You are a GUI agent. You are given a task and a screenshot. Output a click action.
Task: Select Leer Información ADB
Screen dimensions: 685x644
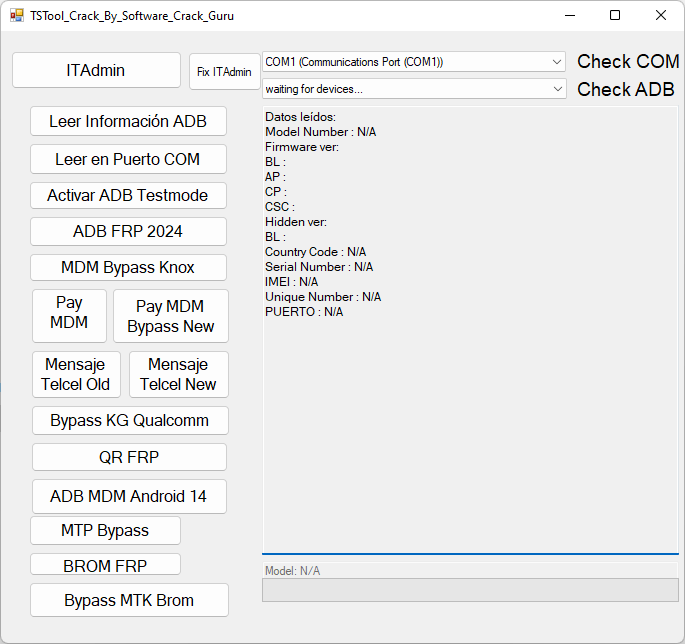click(x=128, y=121)
